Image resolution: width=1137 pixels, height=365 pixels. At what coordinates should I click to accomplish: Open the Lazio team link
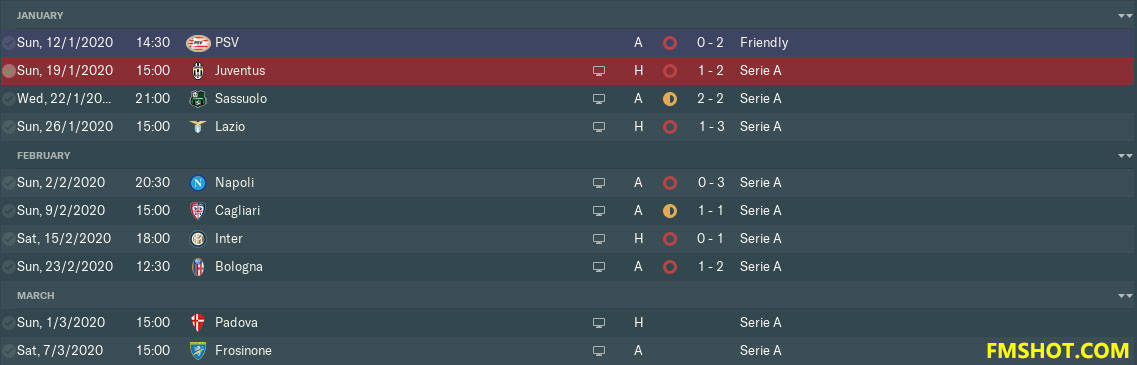(x=230, y=126)
